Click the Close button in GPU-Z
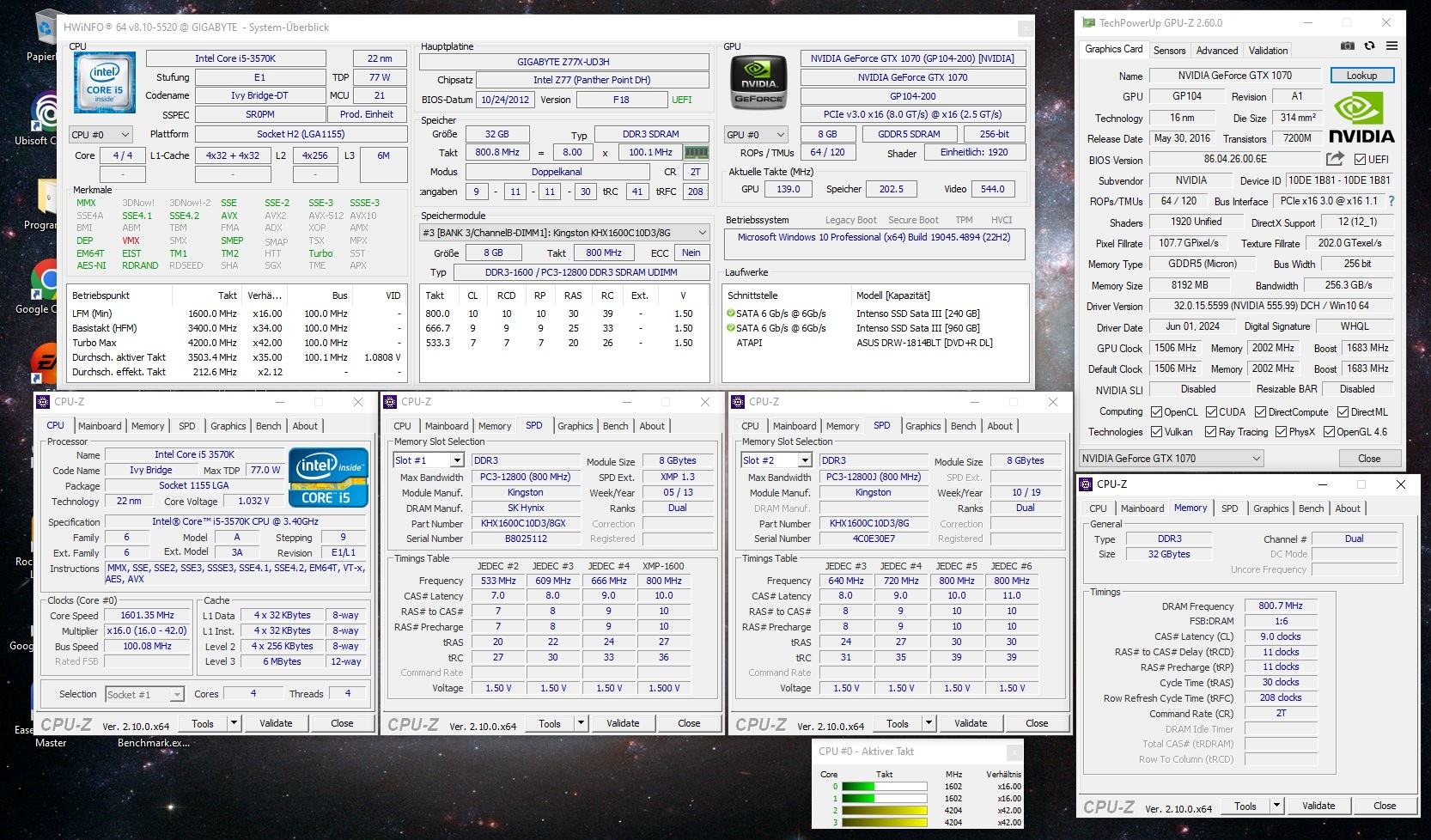Image resolution: width=1431 pixels, height=840 pixels. 1369,459
